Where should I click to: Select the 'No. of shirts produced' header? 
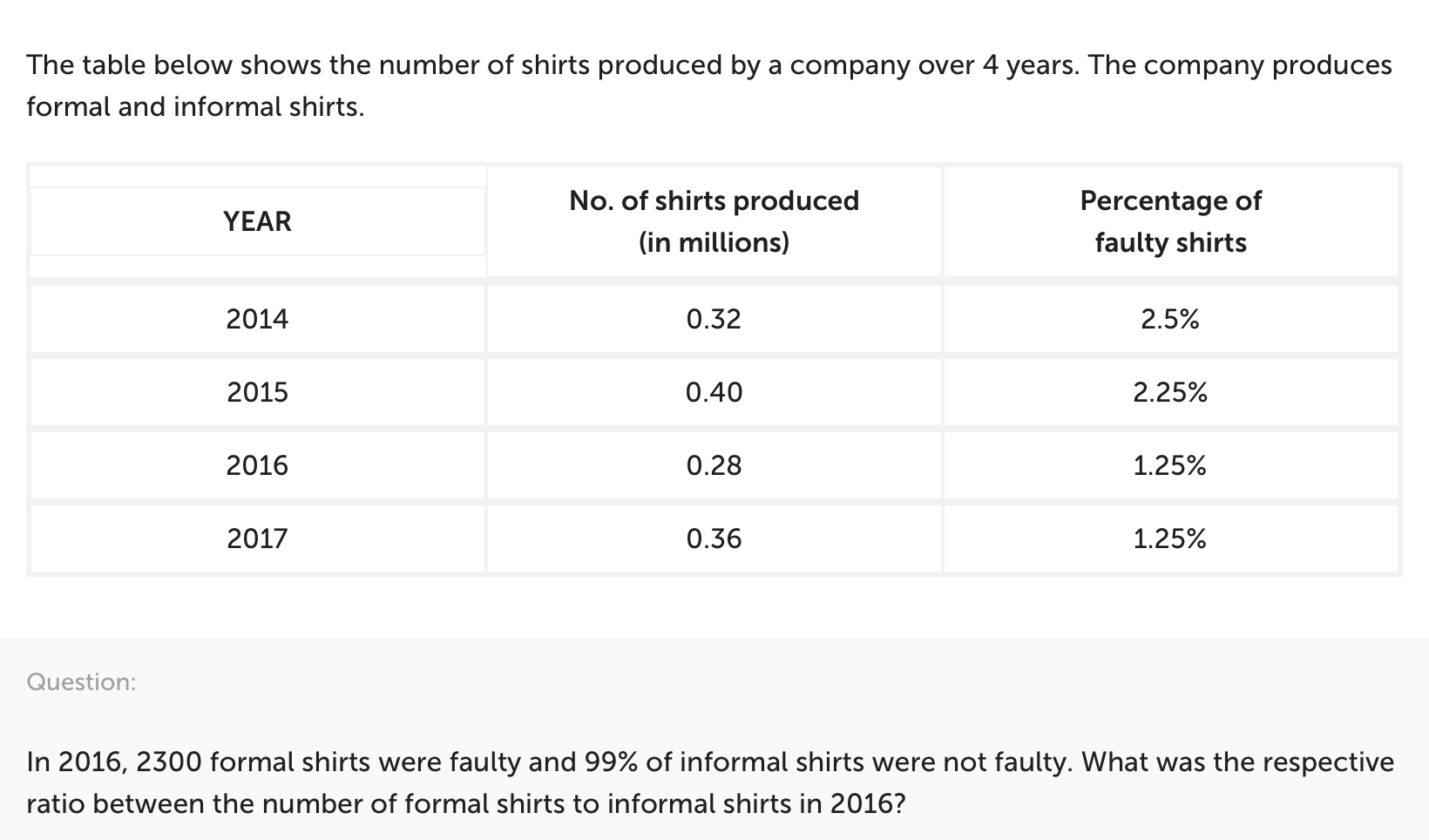pyautogui.click(x=714, y=201)
